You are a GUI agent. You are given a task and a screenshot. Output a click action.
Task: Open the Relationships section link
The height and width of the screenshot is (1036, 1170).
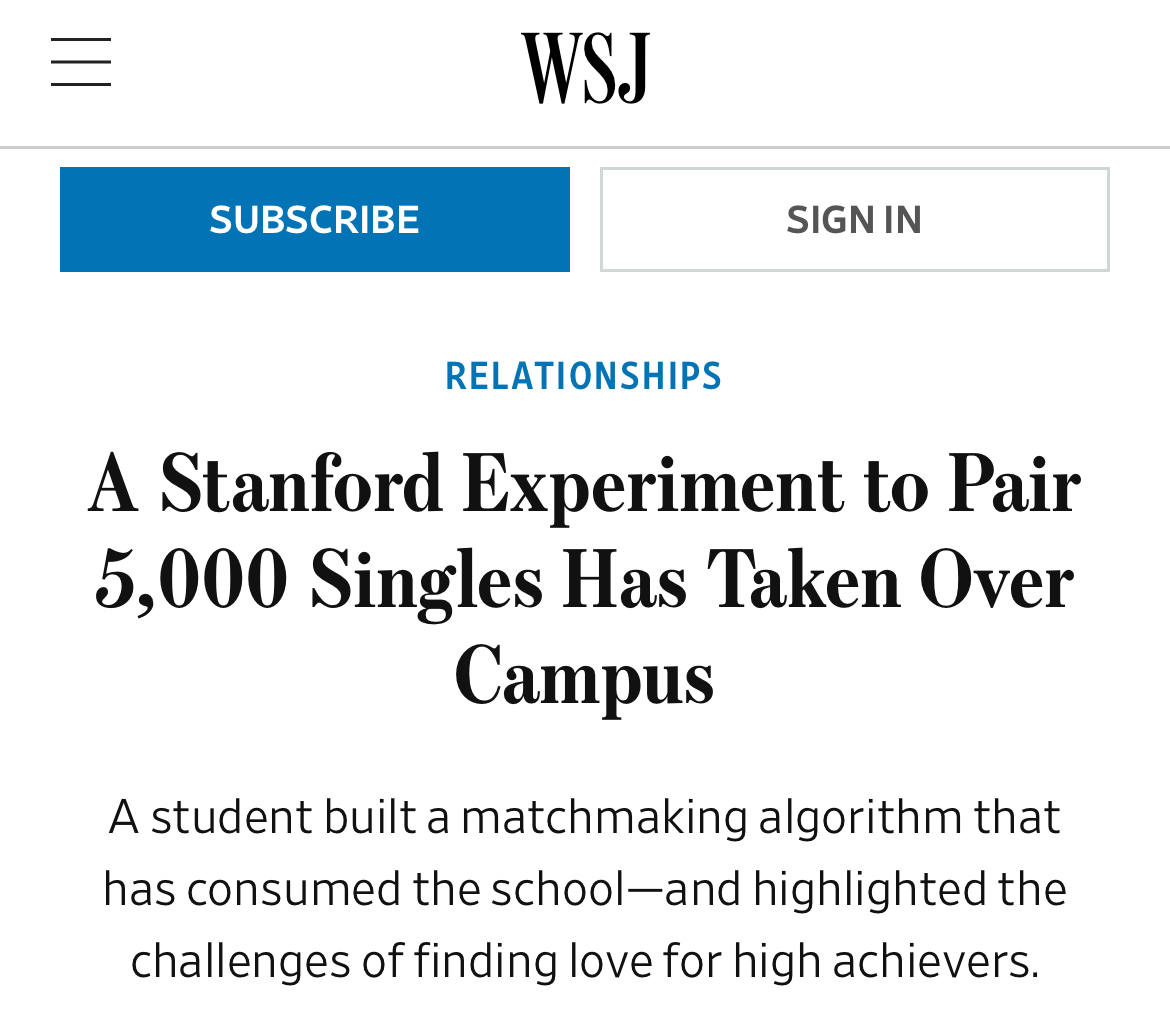pos(583,377)
